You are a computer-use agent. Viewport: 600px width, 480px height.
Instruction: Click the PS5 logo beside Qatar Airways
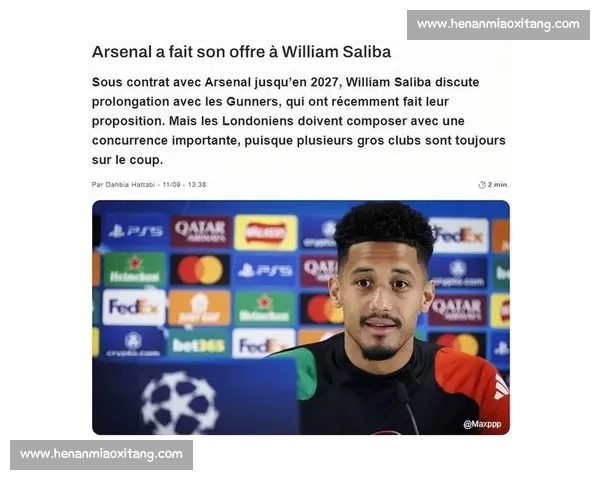(135, 231)
